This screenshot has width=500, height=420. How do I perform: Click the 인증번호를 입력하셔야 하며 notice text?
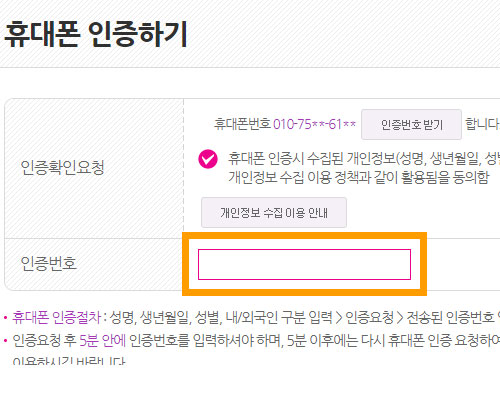click(206, 340)
